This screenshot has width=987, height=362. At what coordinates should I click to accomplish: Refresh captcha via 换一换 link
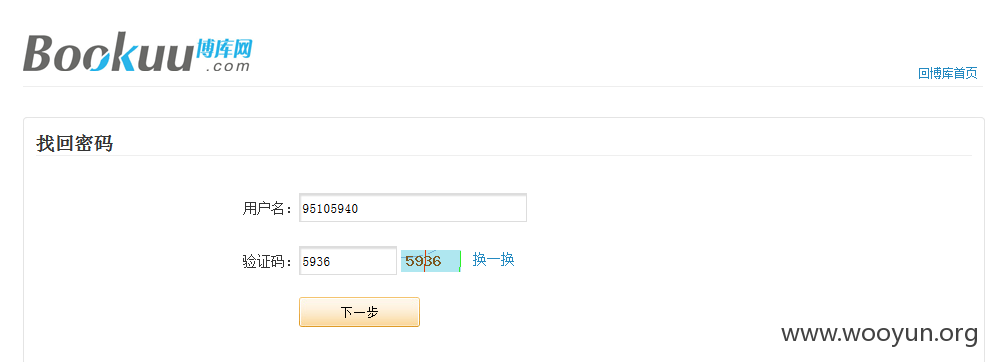494,259
